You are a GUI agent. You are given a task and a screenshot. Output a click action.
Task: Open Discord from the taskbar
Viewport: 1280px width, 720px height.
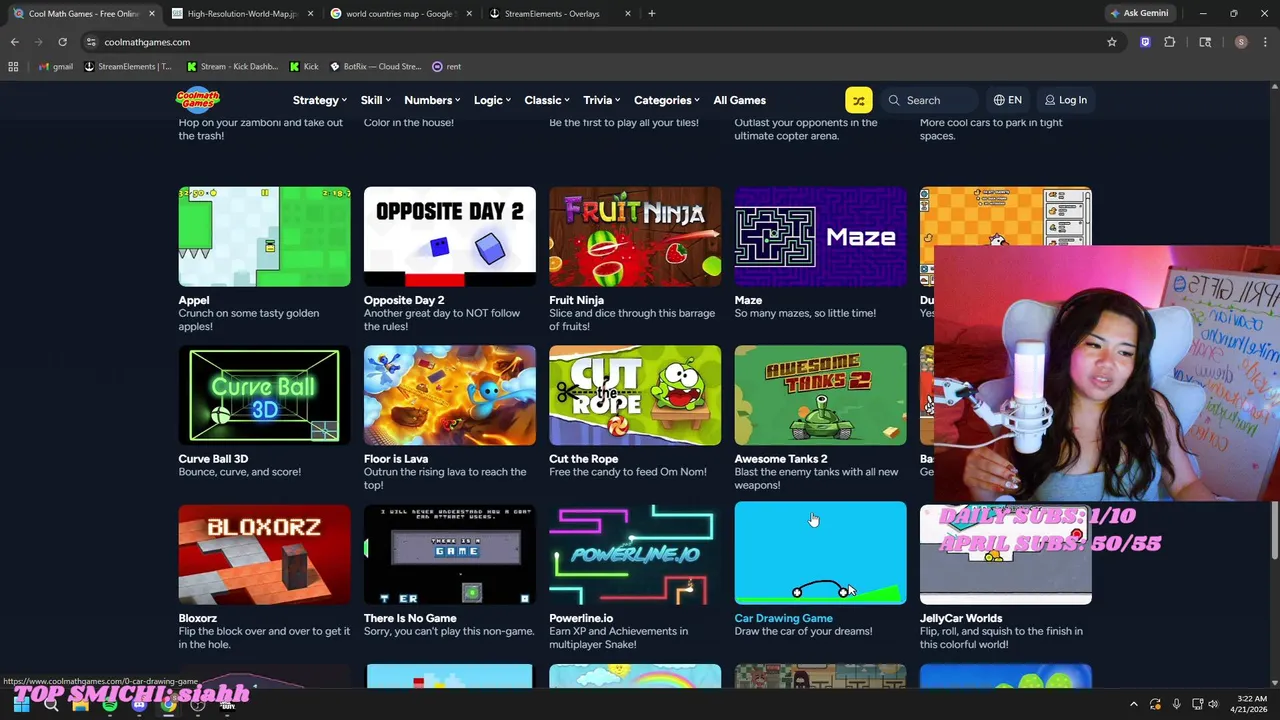(x=139, y=704)
